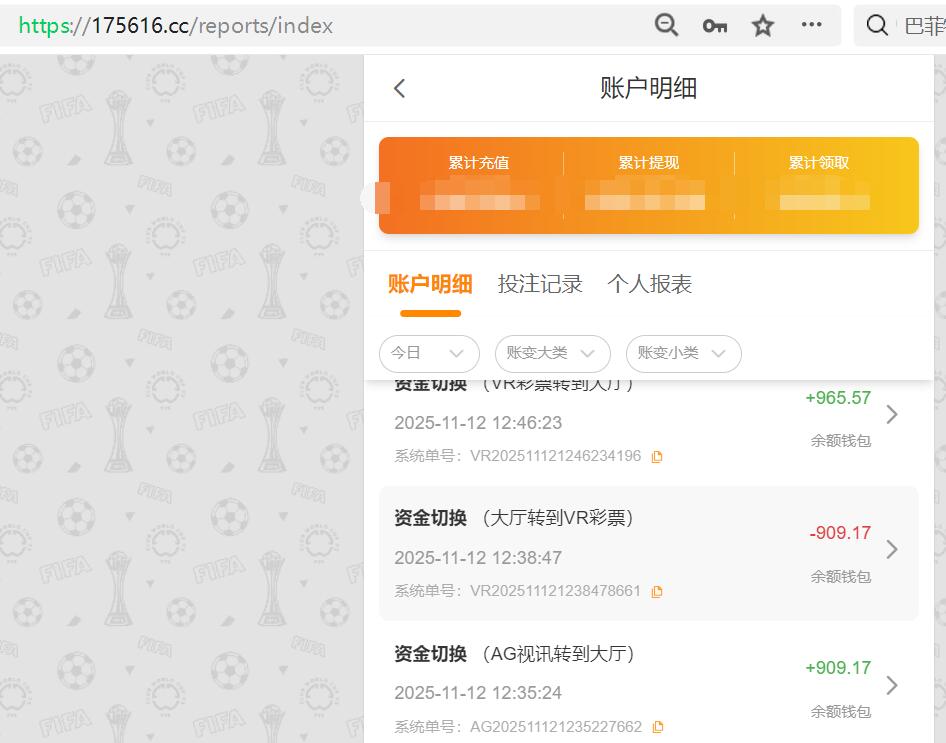Viewport: 946px width, 743px height.
Task: Open the 今日 date filter dropdown
Action: click(x=429, y=354)
